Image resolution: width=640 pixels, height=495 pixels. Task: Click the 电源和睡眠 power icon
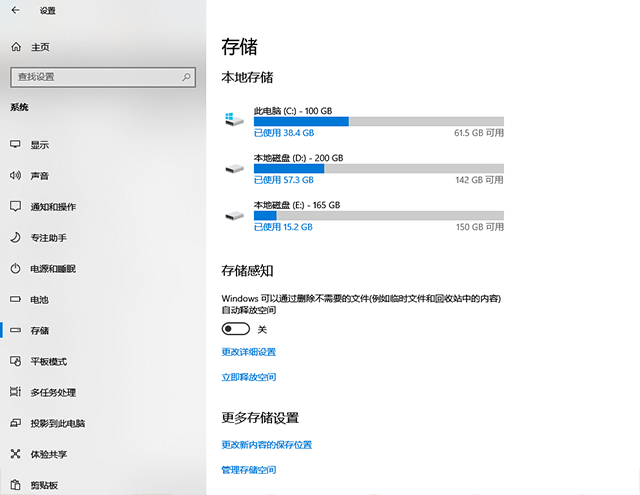click(16, 269)
